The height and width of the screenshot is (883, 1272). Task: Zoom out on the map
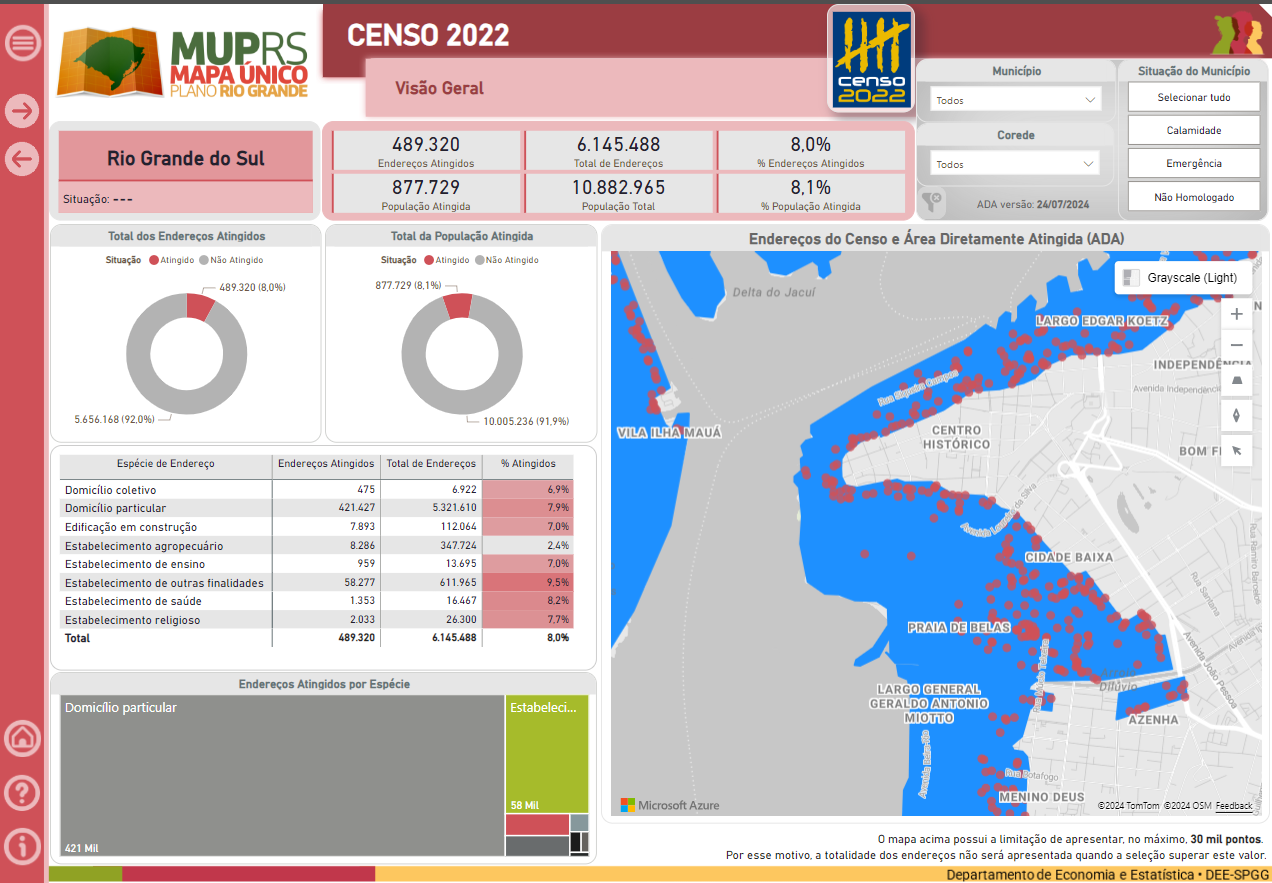(x=1237, y=345)
